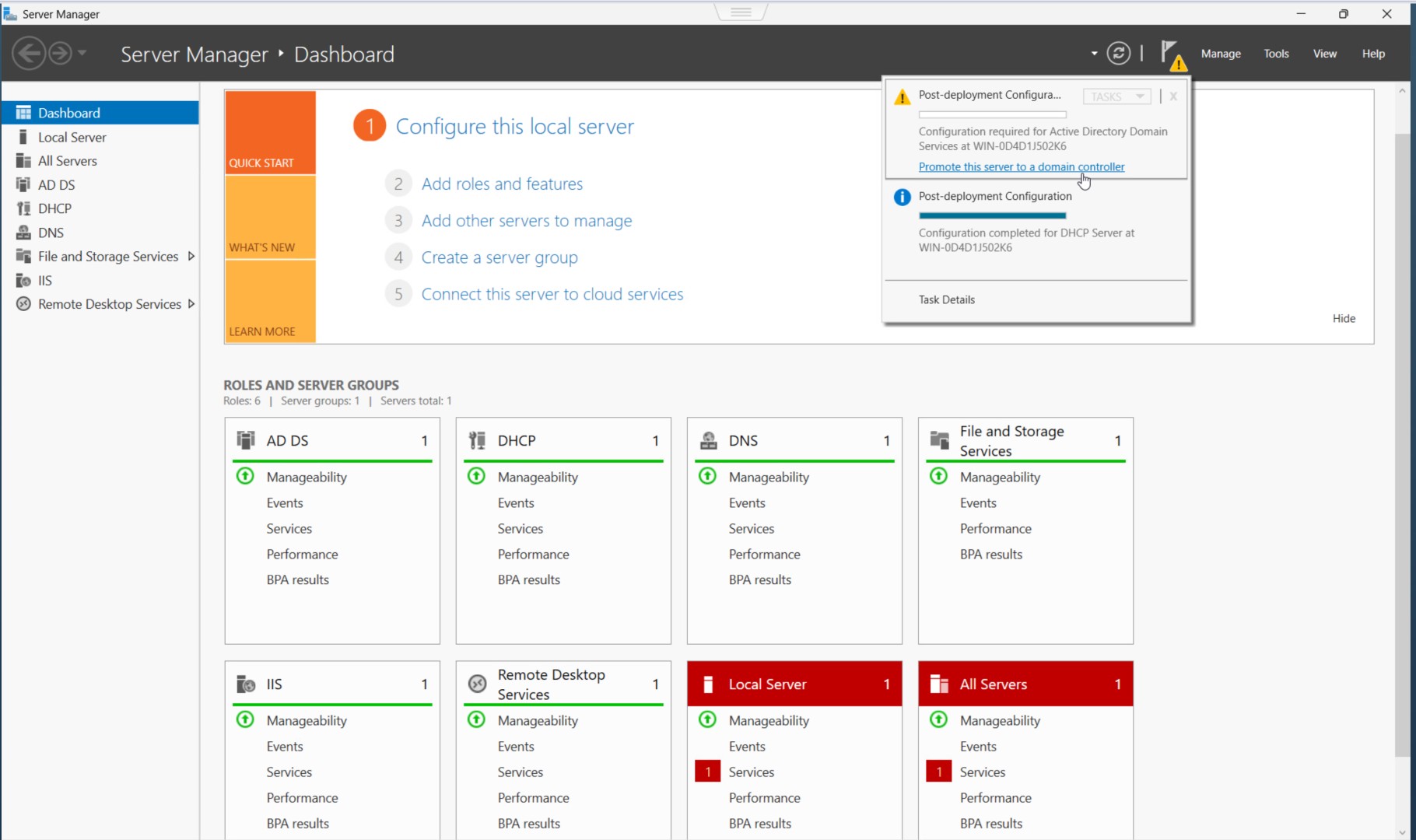Click Create a server group link
This screenshot has width=1416, height=840.
[x=499, y=257]
